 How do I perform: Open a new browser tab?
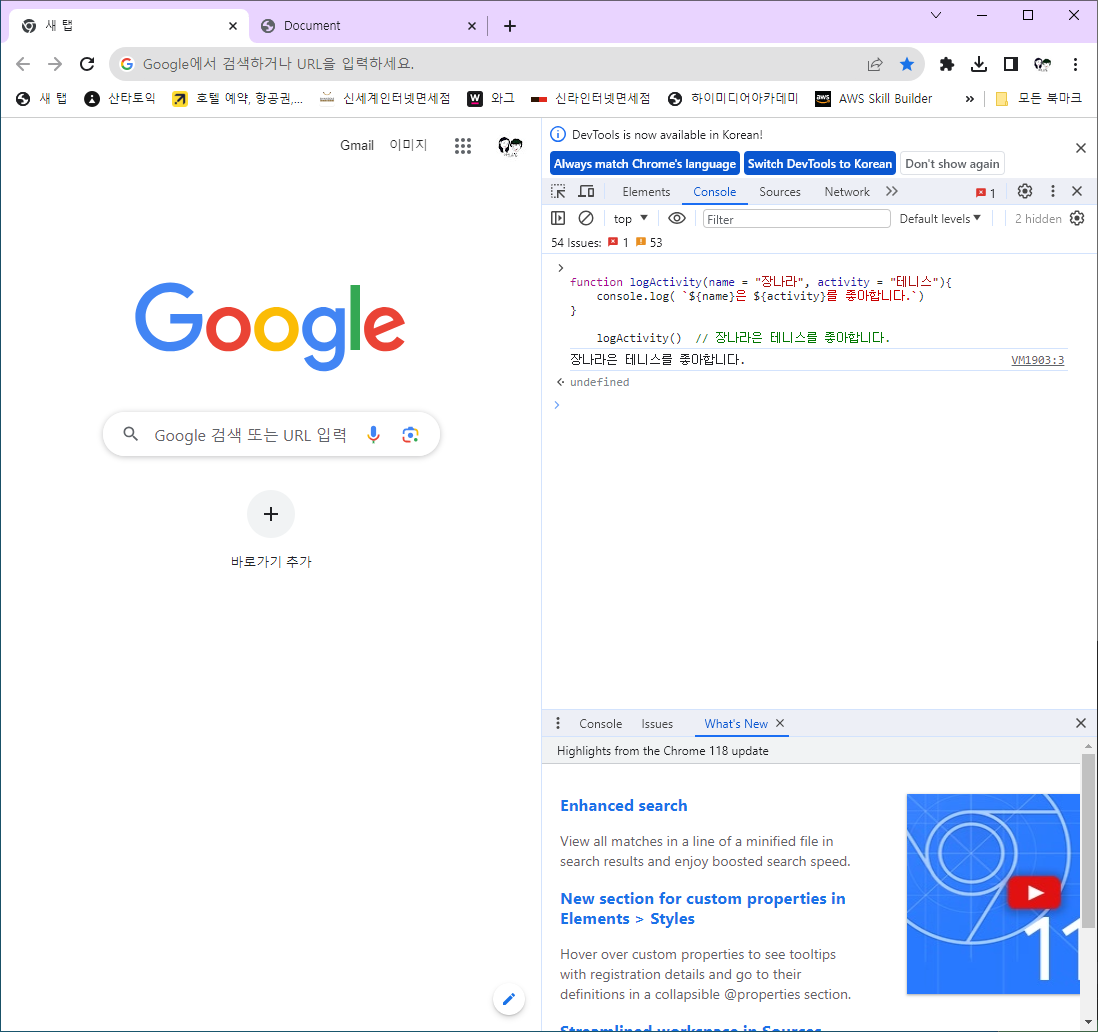click(510, 26)
